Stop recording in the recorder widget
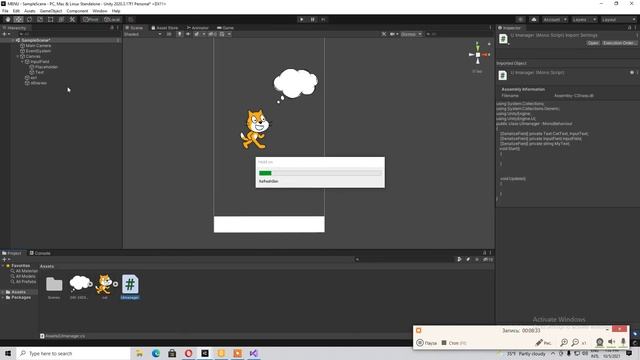 click(x=453, y=343)
